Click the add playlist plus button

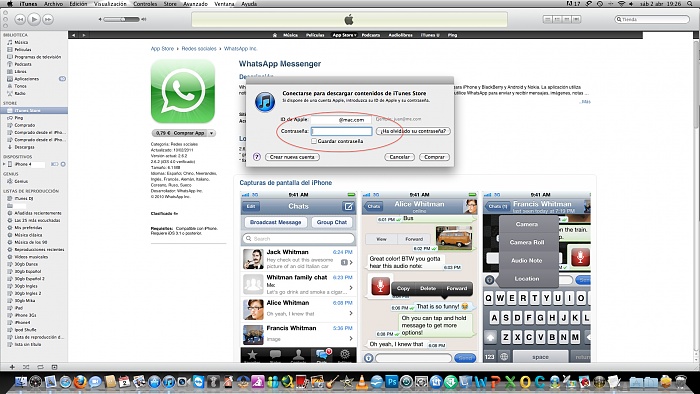point(12,367)
